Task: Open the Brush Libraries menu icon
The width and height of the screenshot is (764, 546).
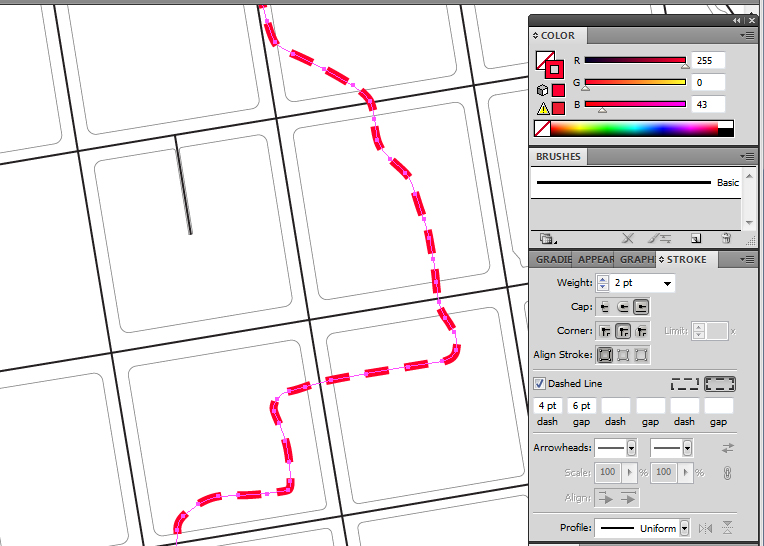Action: pyautogui.click(x=548, y=239)
